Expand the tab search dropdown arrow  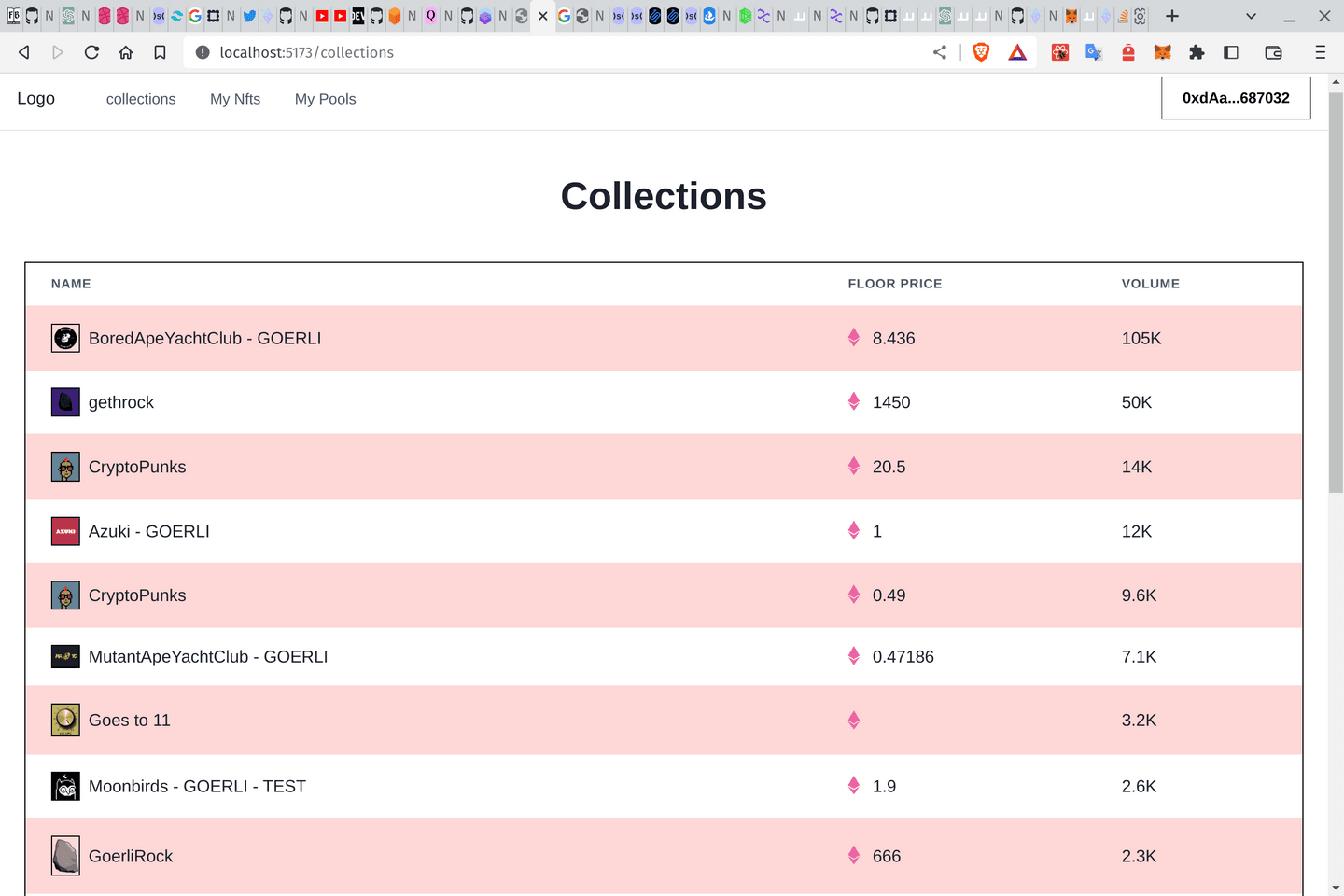click(1251, 16)
